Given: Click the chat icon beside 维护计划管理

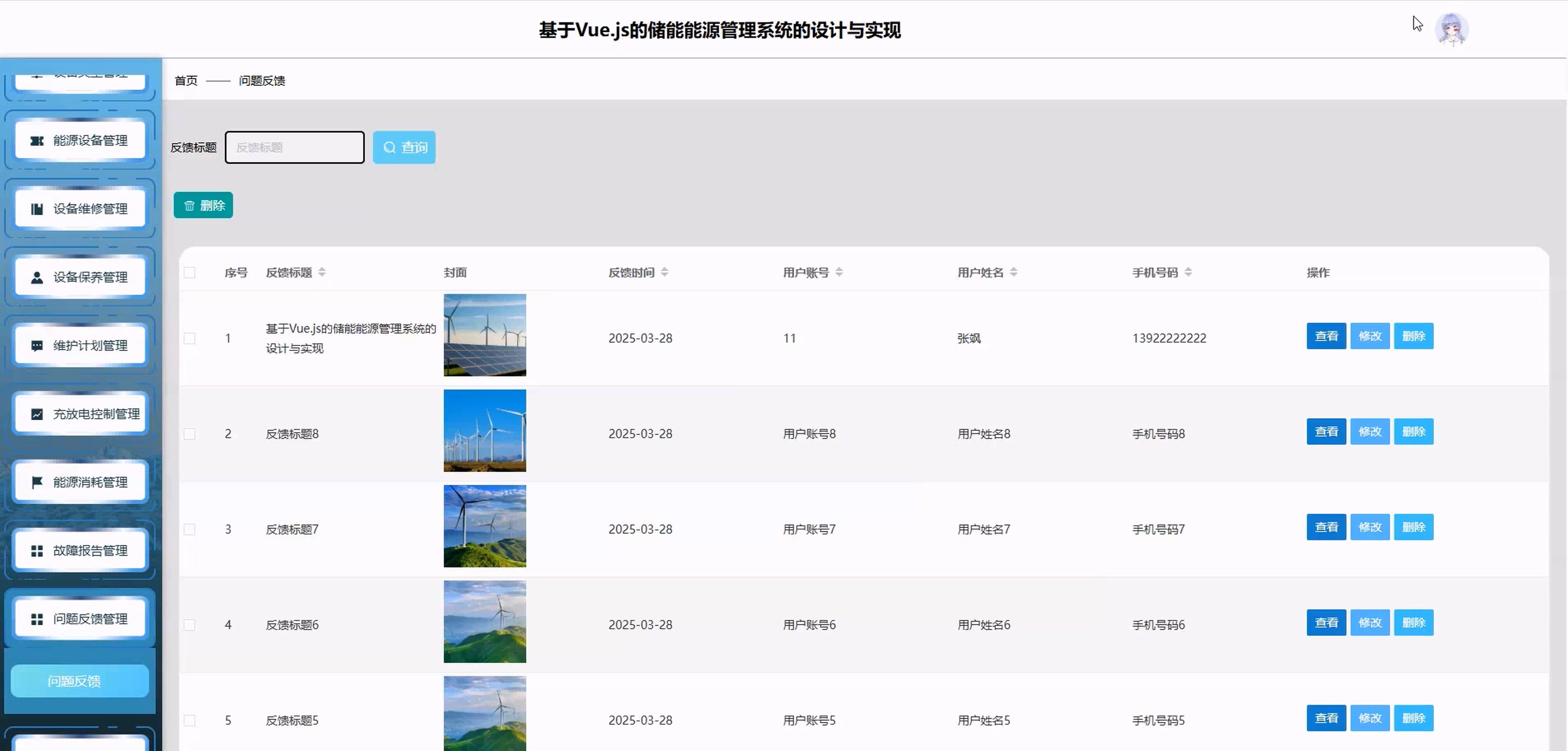Looking at the screenshot, I should pyautogui.click(x=37, y=345).
